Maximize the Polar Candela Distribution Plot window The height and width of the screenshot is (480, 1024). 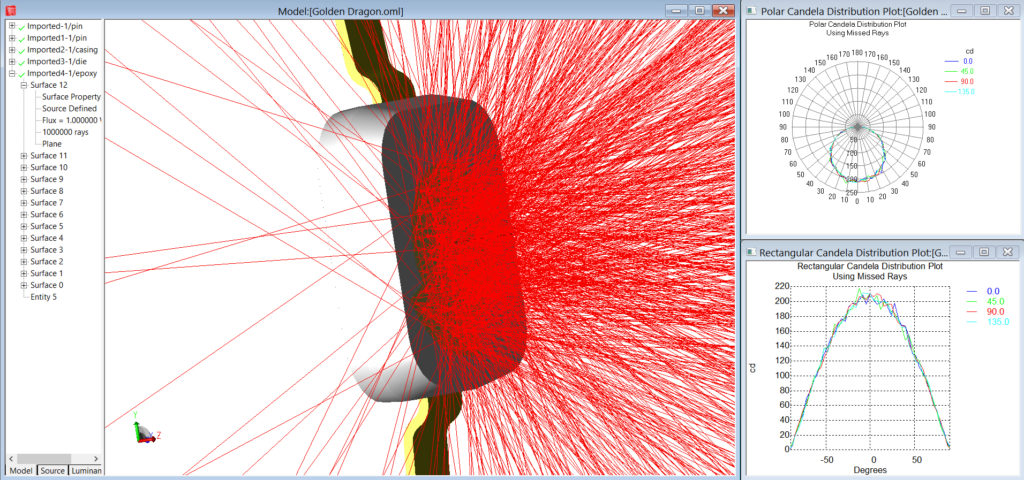(x=985, y=10)
